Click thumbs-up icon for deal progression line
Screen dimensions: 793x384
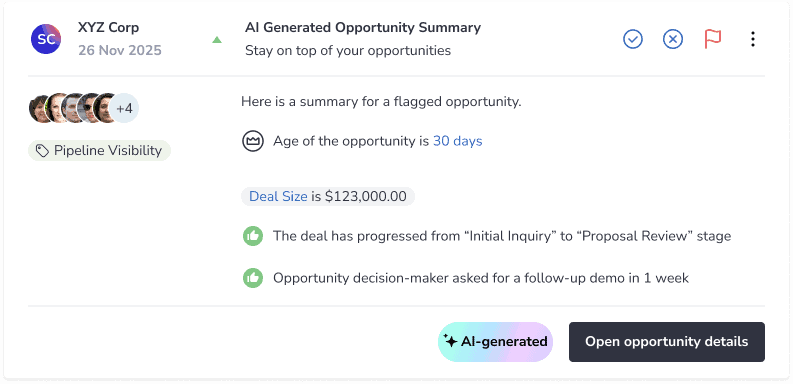(252, 236)
